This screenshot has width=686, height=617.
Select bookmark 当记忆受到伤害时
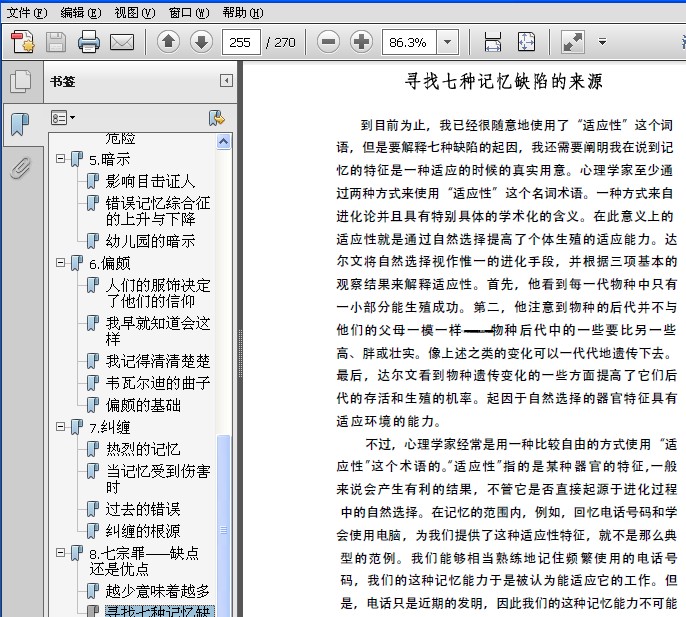(x=158, y=479)
